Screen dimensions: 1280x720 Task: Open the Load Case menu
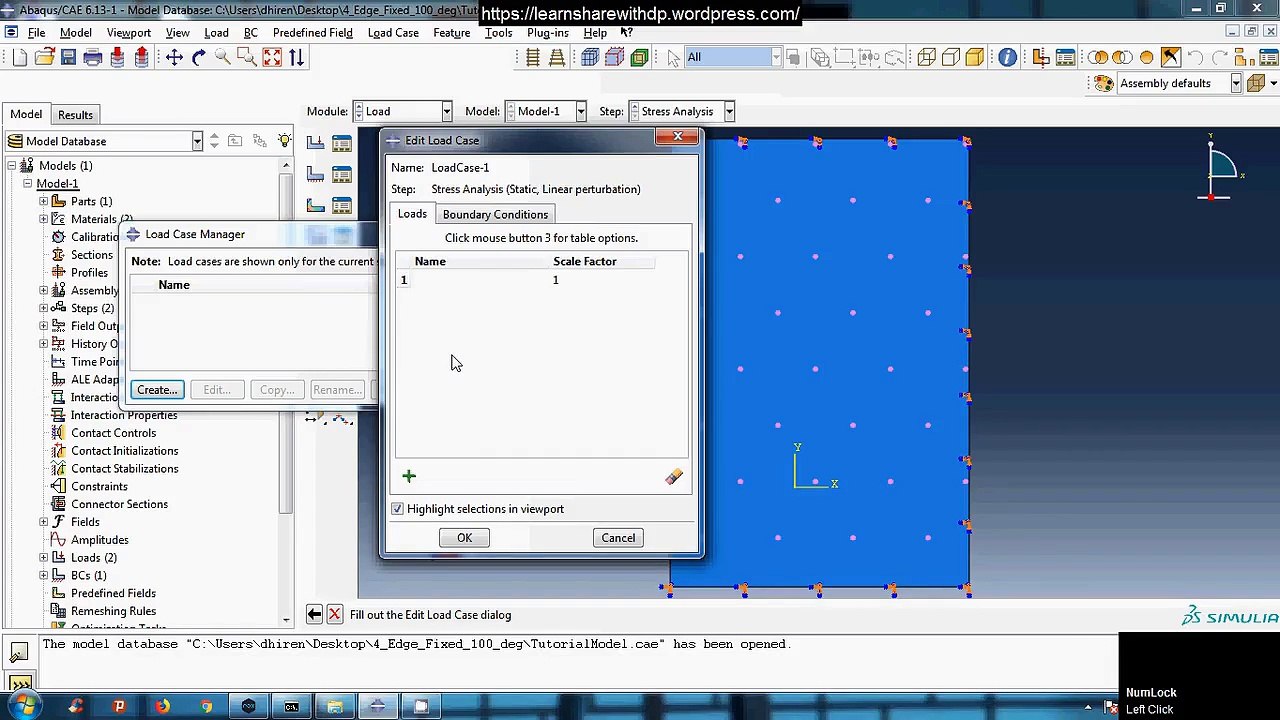tap(393, 32)
